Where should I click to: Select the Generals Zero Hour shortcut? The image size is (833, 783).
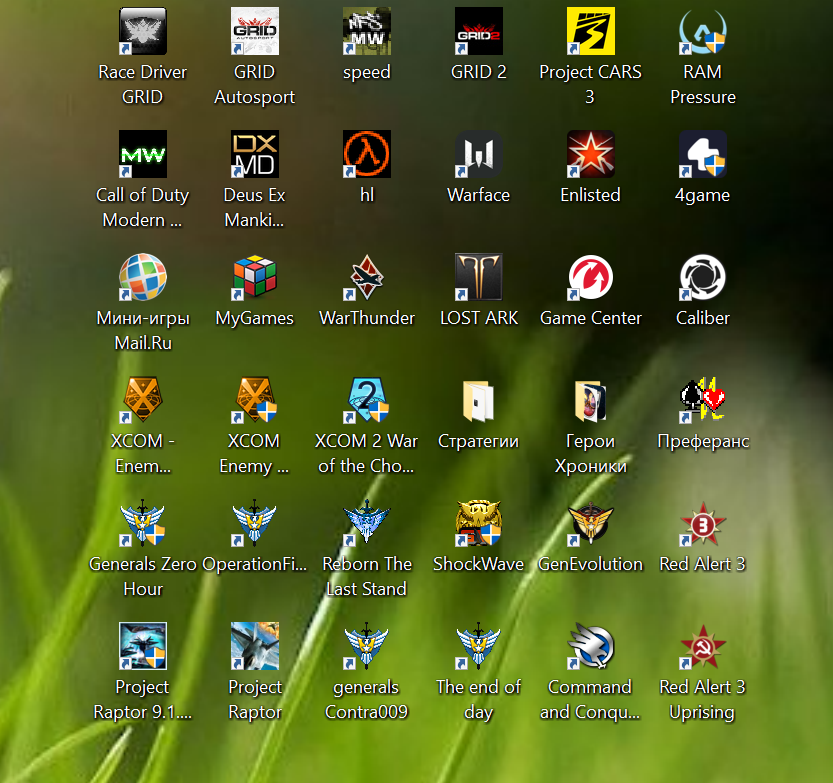pos(143,524)
